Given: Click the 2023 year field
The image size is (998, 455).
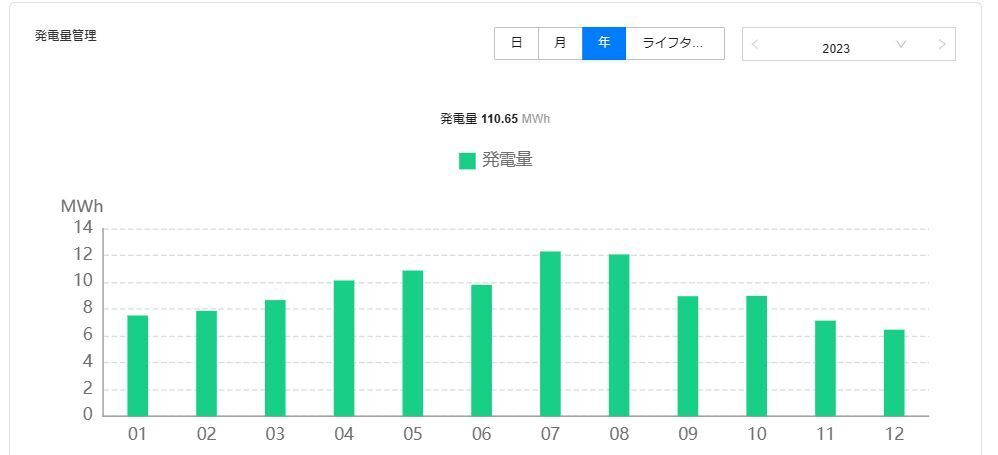Looking at the screenshot, I should (x=836, y=48).
